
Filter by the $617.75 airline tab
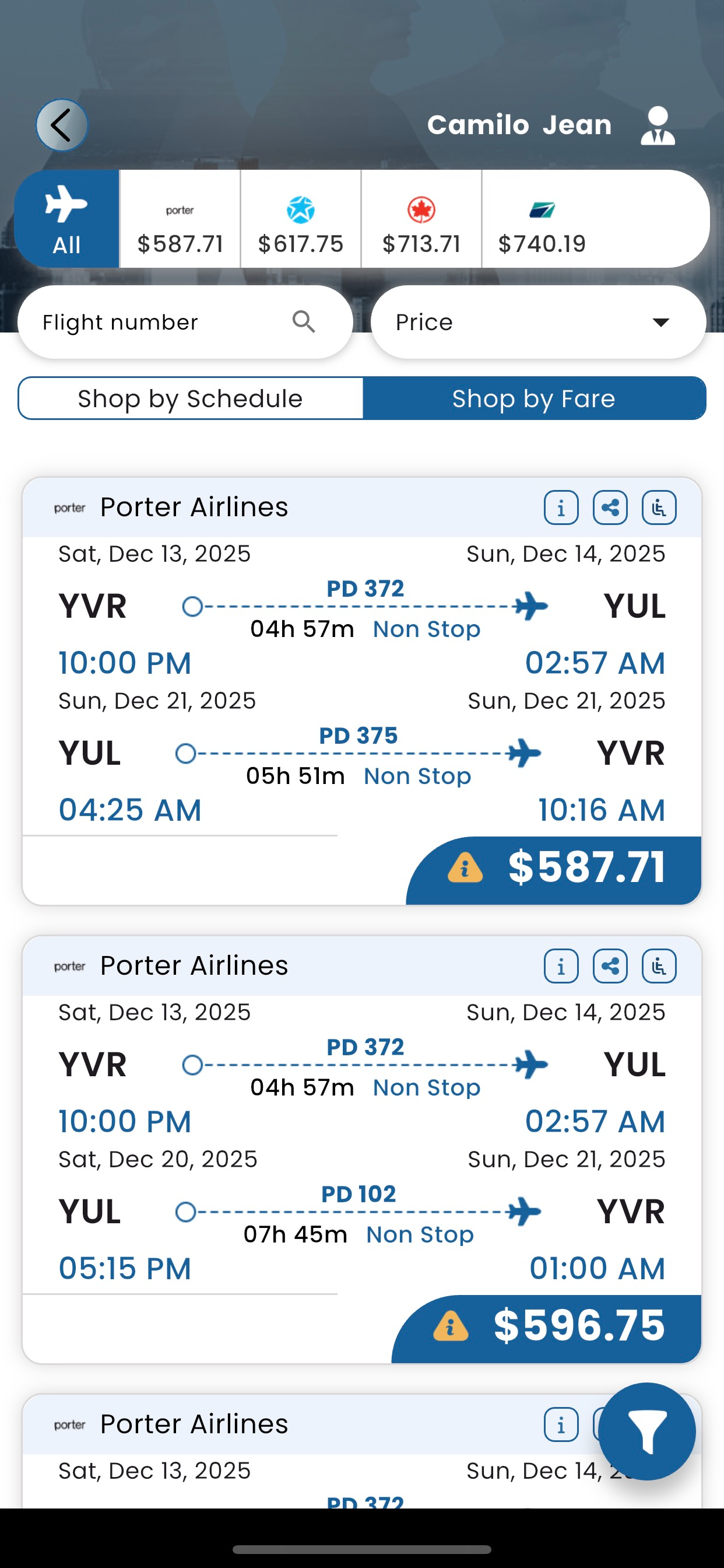(x=301, y=219)
